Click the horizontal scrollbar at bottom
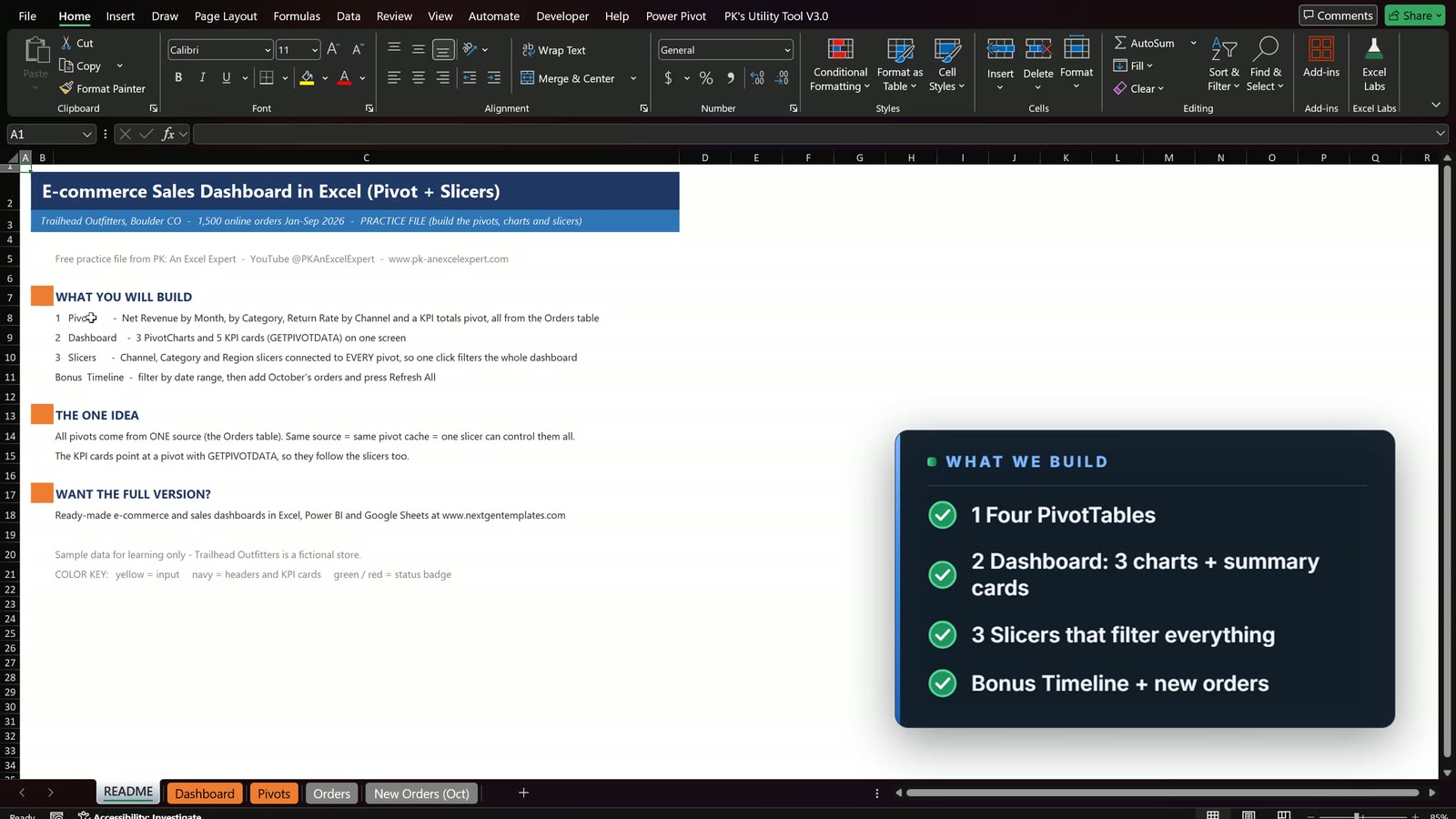The width and height of the screenshot is (1456, 819). 1162,793
